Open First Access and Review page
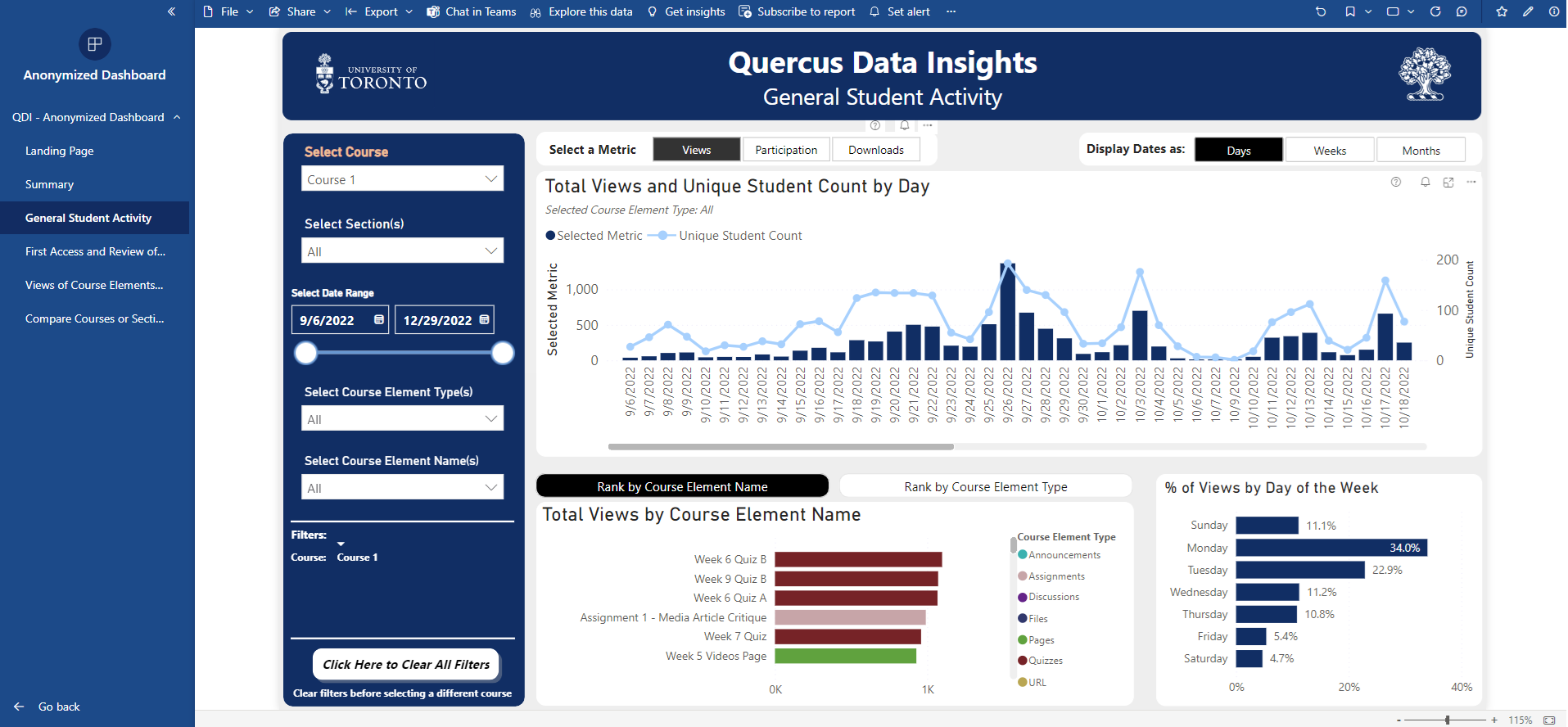The height and width of the screenshot is (727, 1568). (x=95, y=251)
